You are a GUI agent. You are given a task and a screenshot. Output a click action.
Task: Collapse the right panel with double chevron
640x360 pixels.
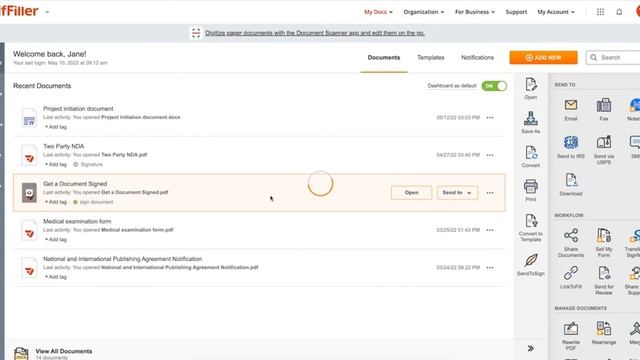(531, 348)
